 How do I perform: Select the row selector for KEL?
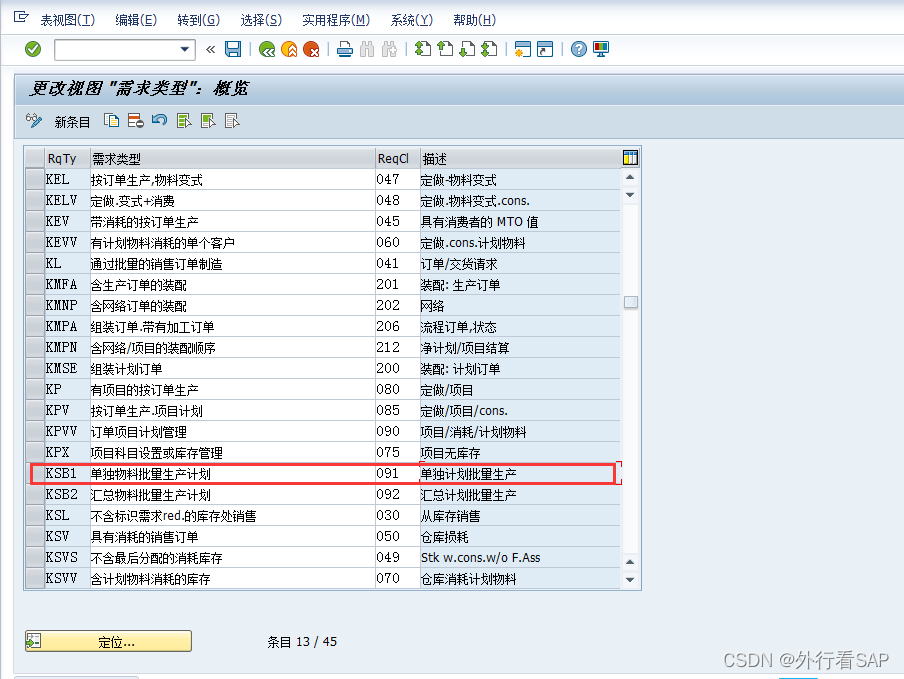tap(35, 179)
